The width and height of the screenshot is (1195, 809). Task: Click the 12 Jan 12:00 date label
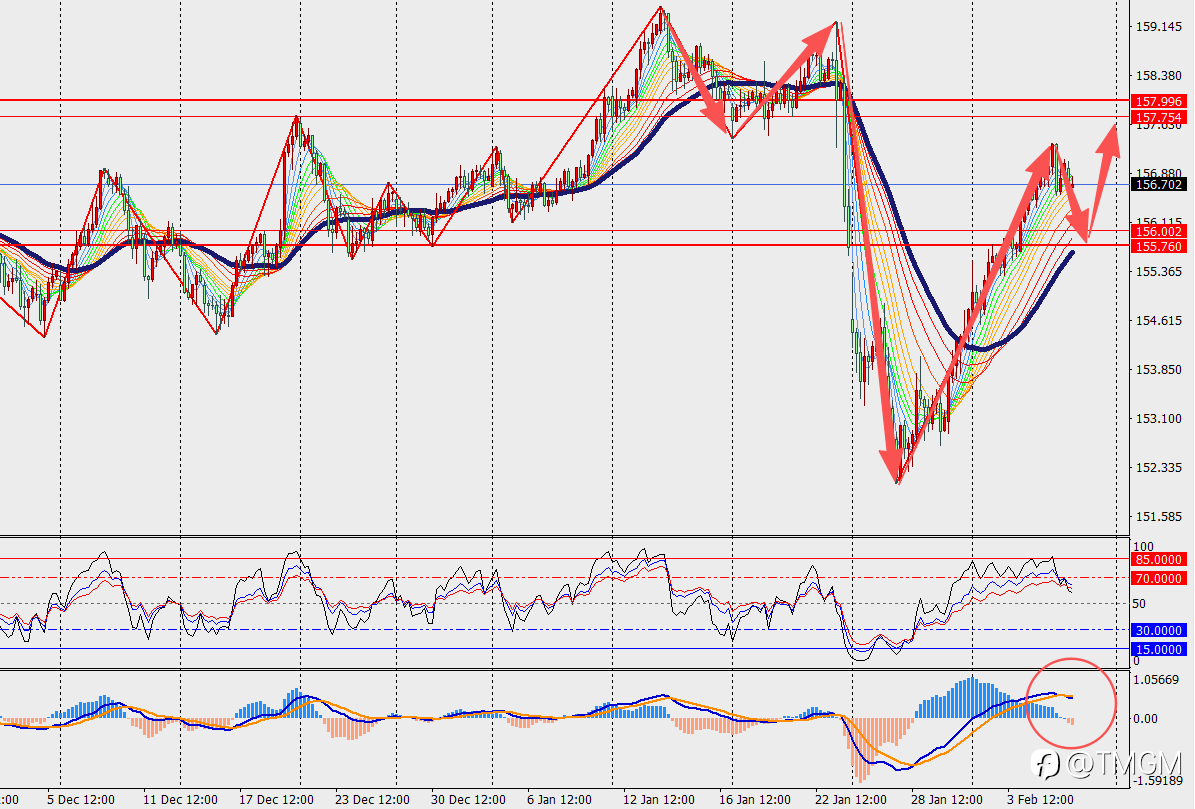click(658, 799)
